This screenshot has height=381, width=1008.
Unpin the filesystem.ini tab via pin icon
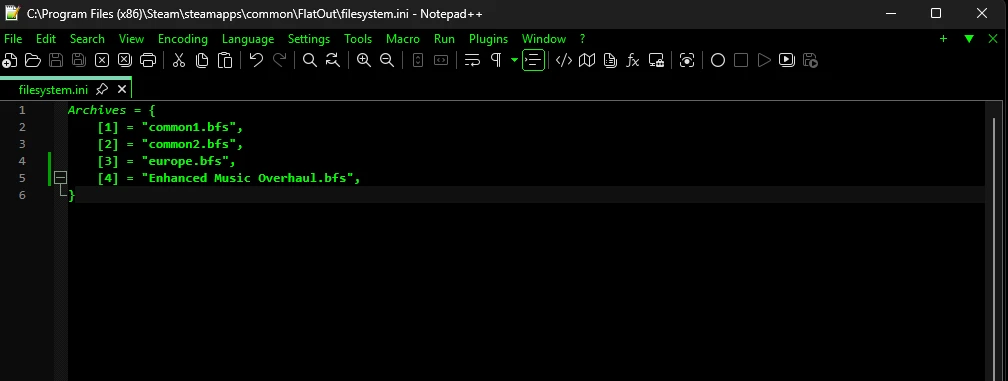(102, 89)
